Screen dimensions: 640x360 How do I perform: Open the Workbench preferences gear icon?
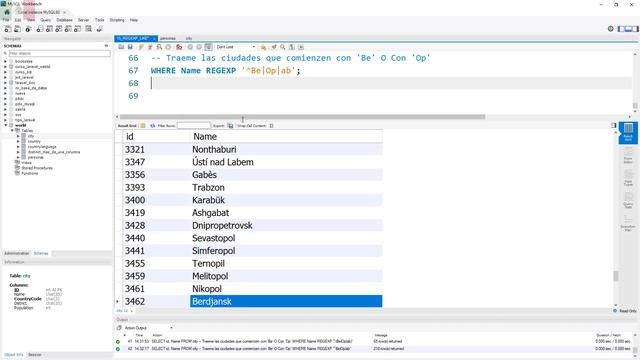tap(611, 29)
